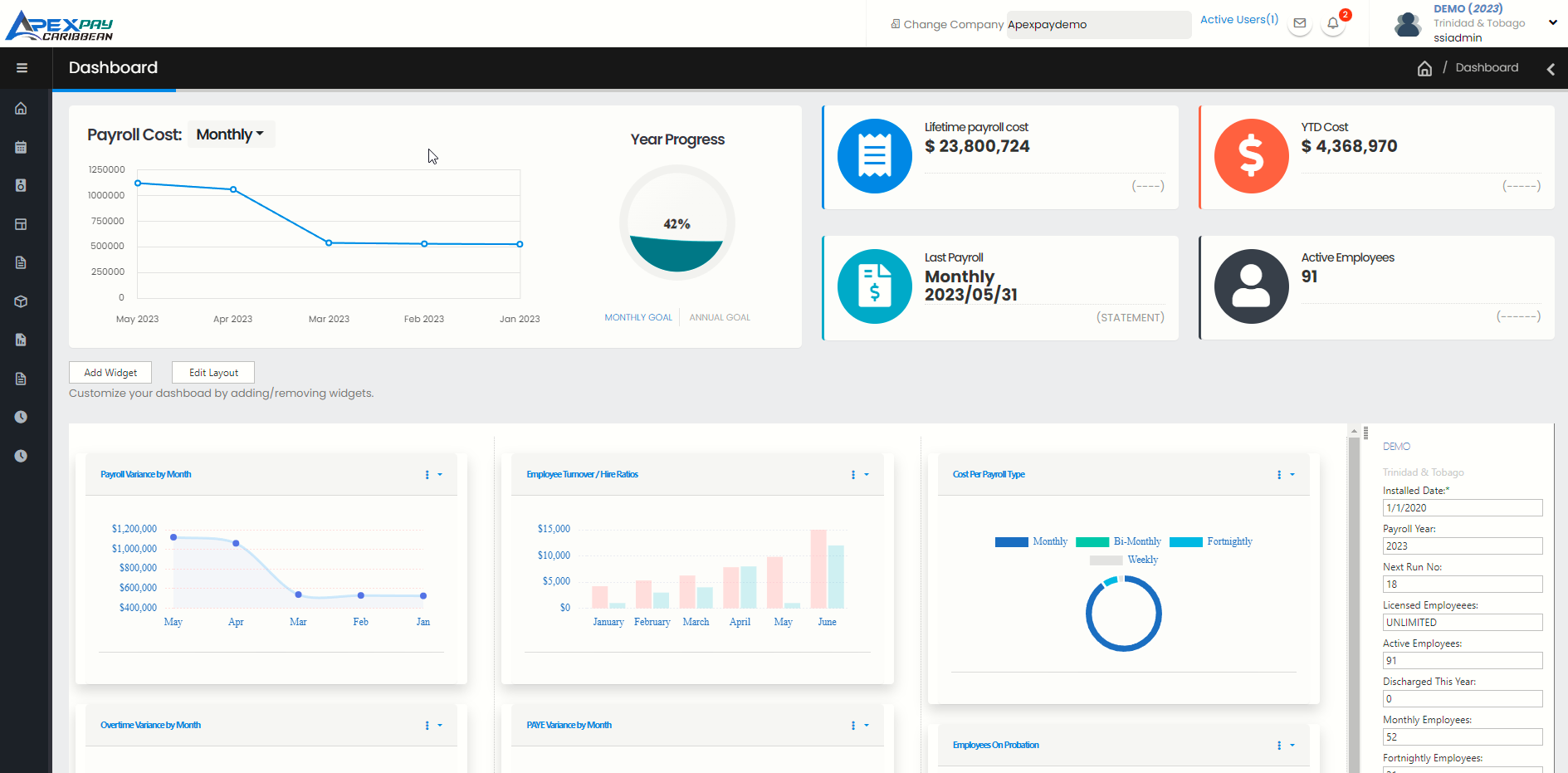Click the Last Payroll invoice icon

click(875, 286)
